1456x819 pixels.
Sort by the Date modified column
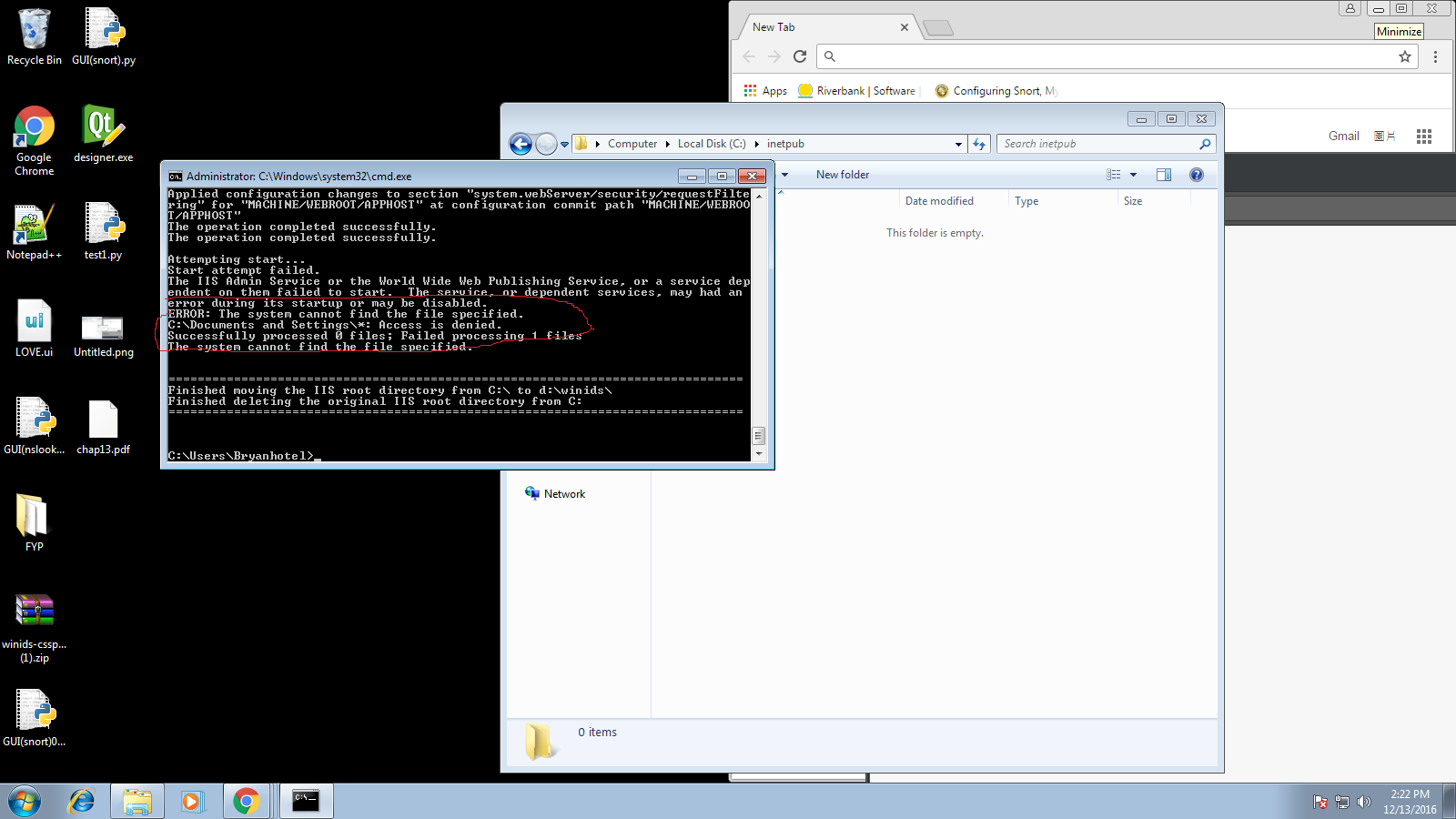(939, 201)
